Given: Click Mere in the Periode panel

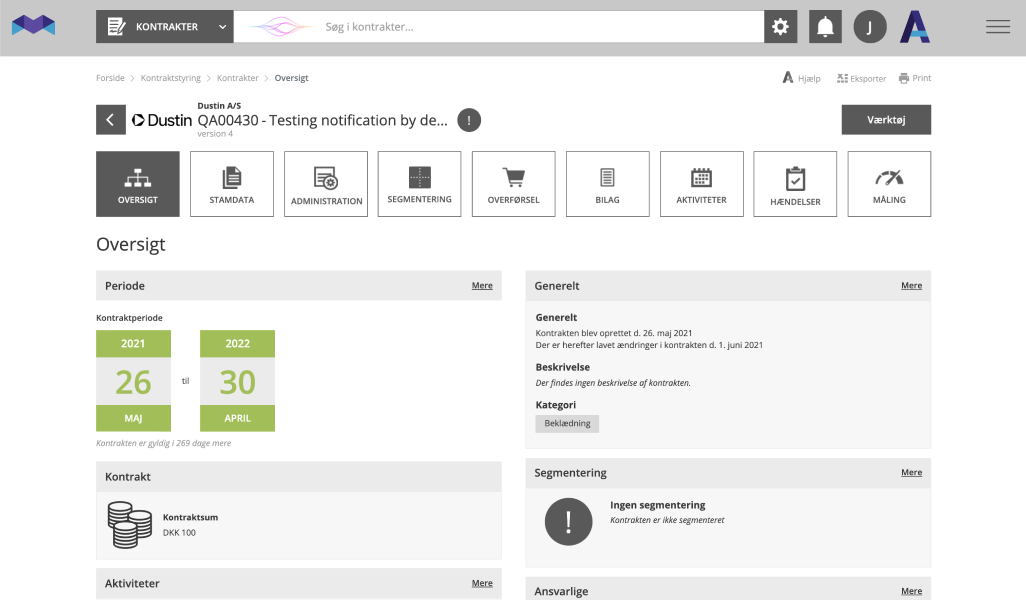Looking at the screenshot, I should (482, 285).
